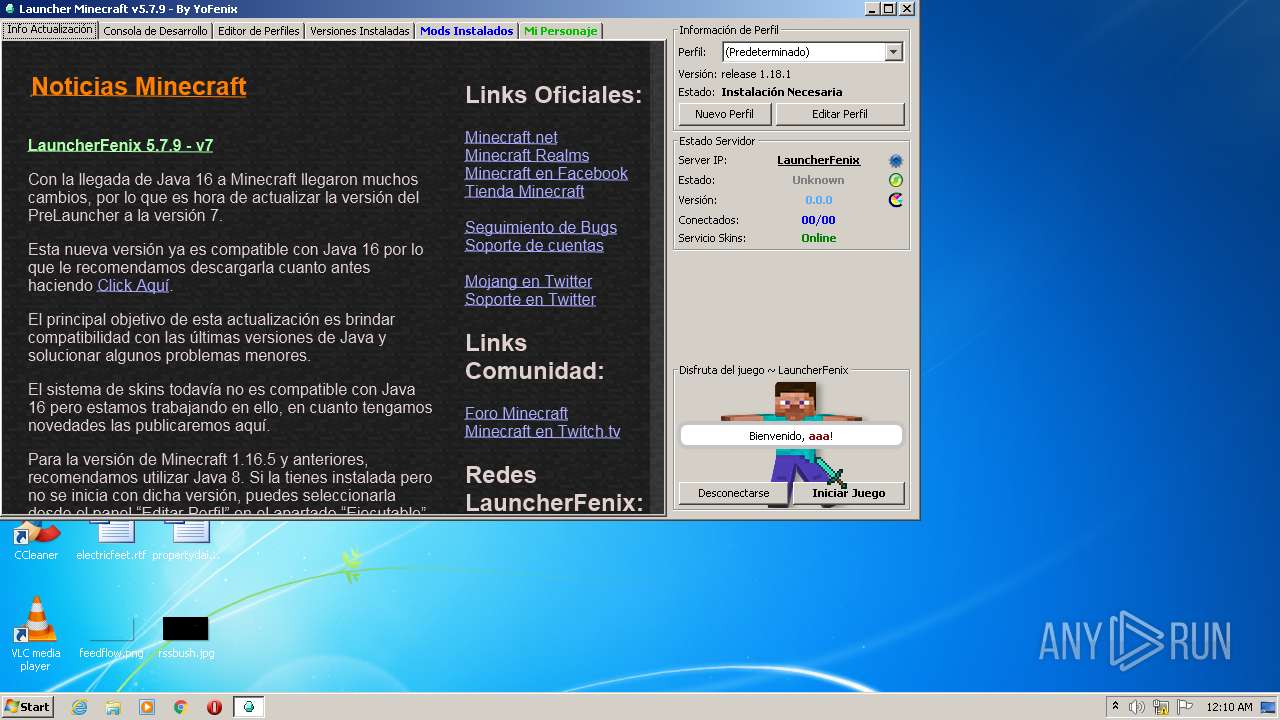Select electricfeet.rtf desktop file
The width and height of the screenshot is (1280, 720).
[x=111, y=540]
